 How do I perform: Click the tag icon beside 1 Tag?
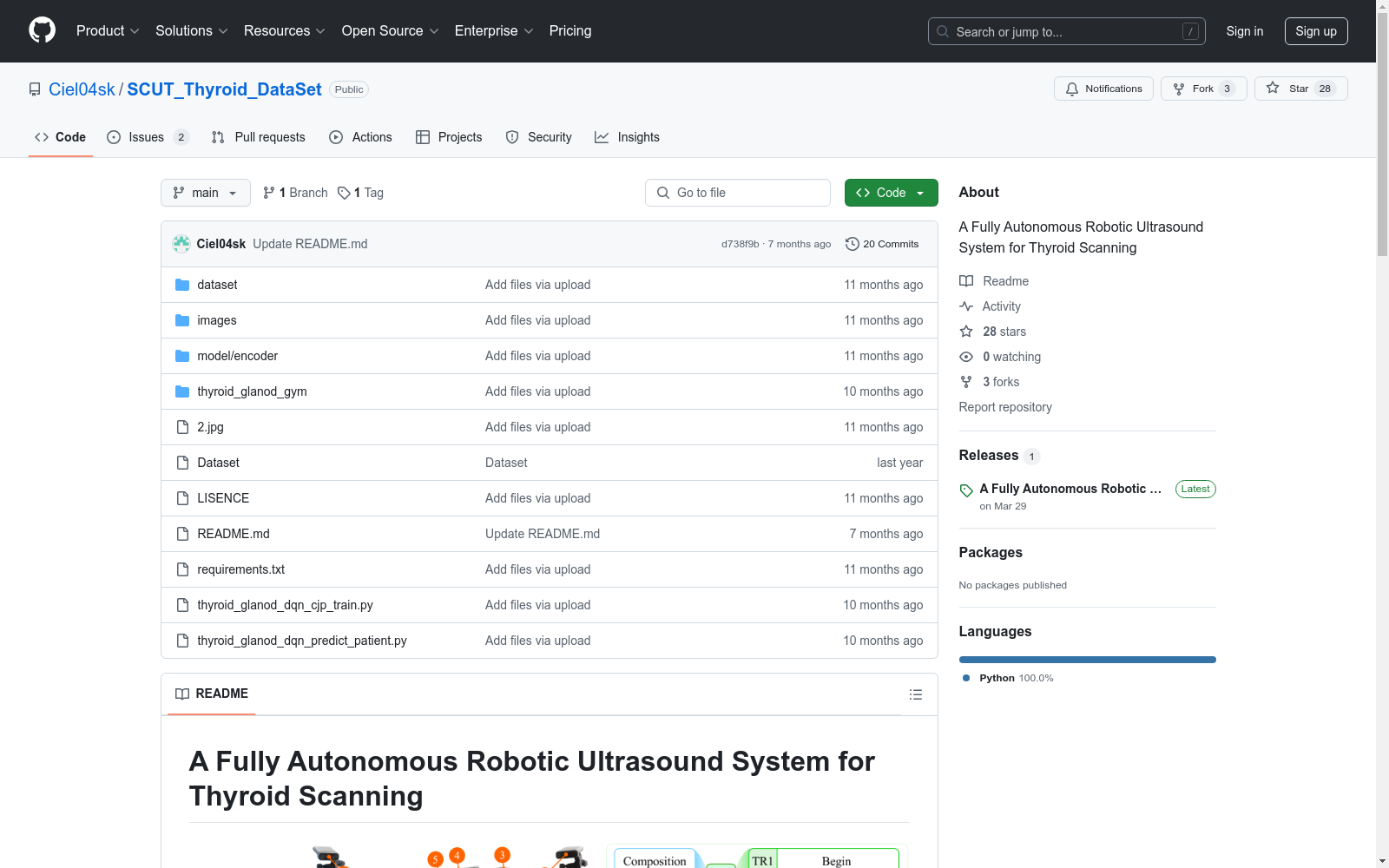[344, 193]
